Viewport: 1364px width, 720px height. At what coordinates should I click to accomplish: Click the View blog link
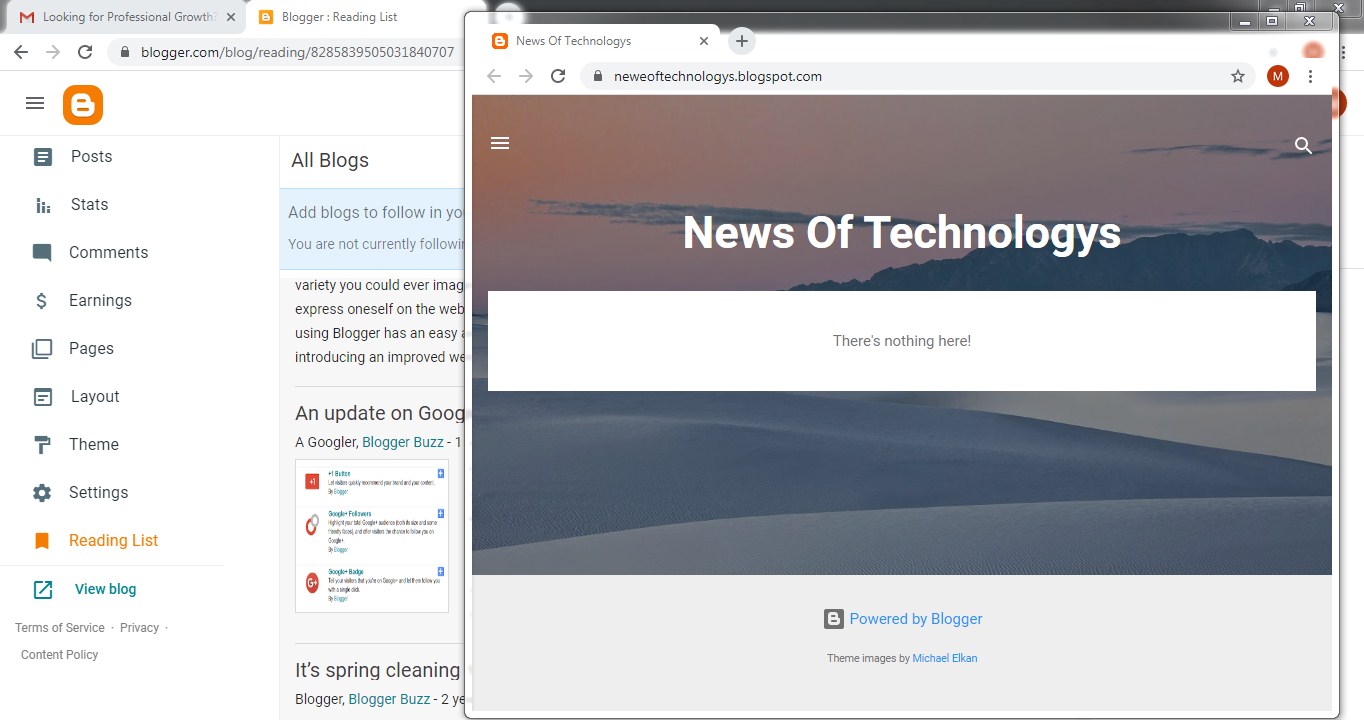click(105, 589)
